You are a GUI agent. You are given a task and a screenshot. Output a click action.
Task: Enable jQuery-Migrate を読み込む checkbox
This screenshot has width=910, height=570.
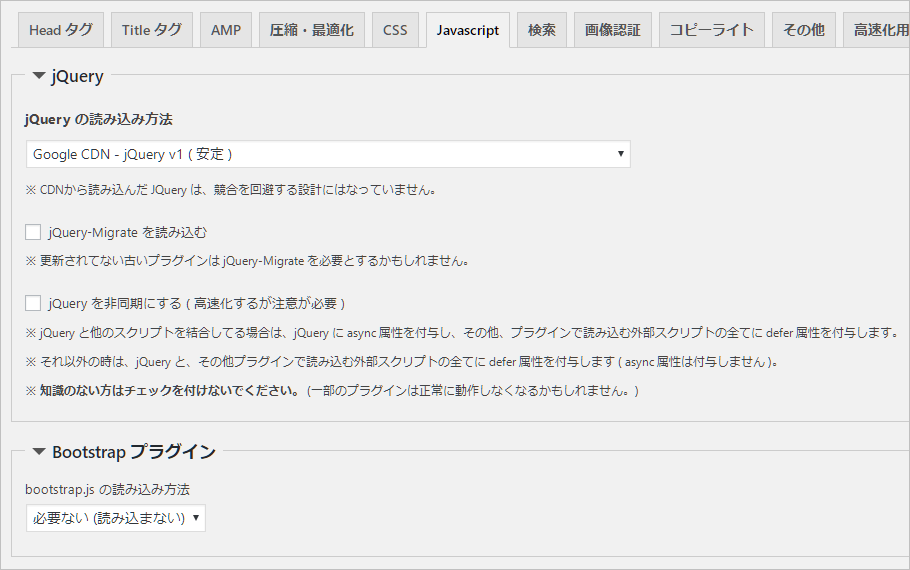[x=33, y=232]
